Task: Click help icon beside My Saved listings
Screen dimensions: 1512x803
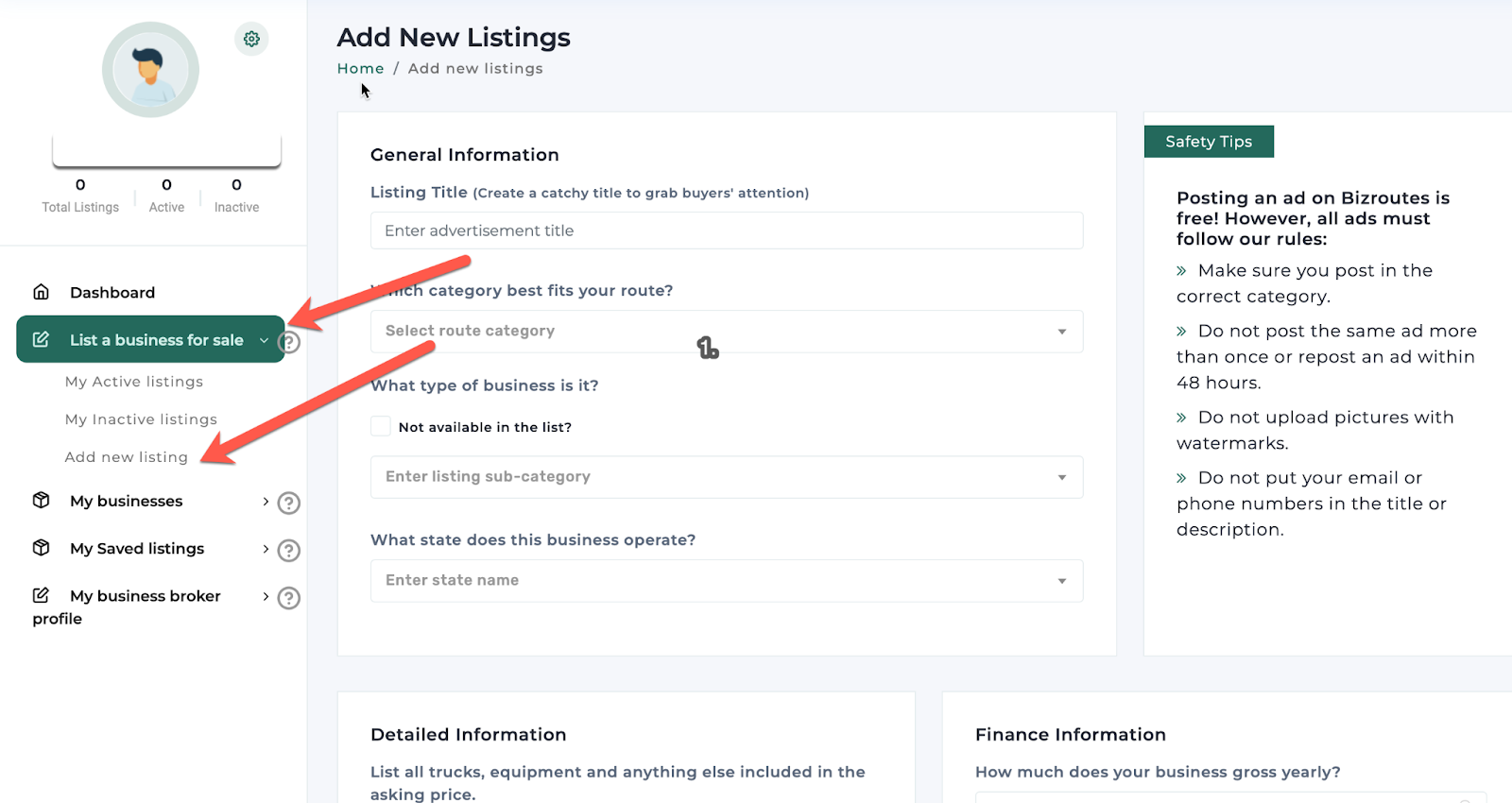Action: point(289,550)
